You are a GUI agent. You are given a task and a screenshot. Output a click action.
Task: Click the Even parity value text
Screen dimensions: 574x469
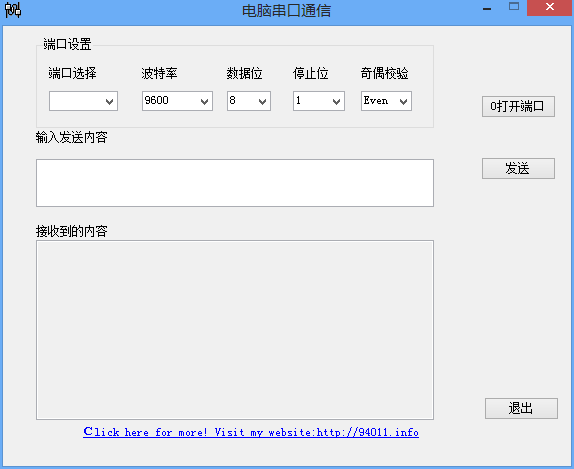point(376,100)
